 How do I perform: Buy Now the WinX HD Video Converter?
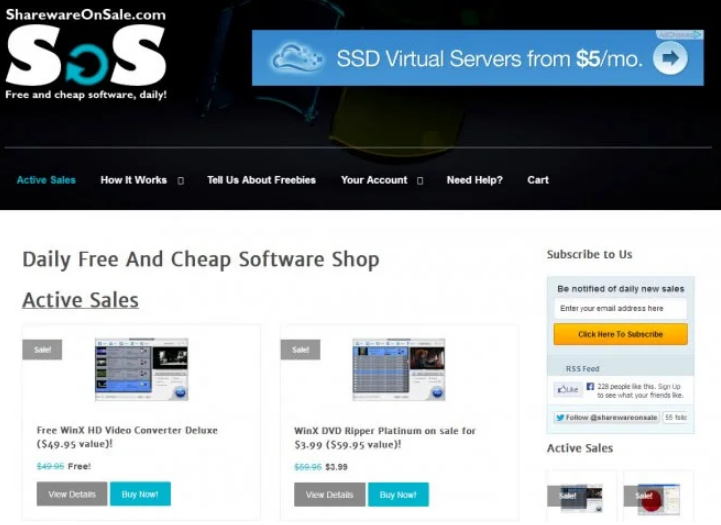(x=140, y=494)
